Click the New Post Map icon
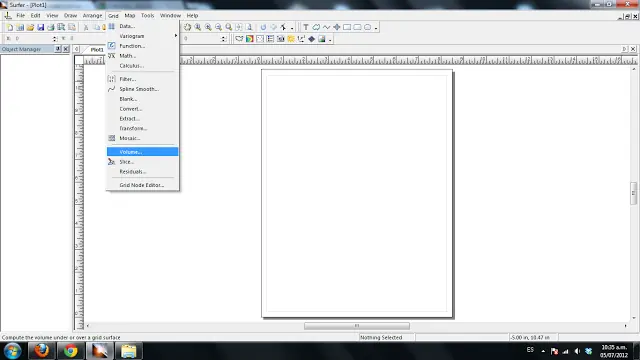The height and width of the screenshot is (360, 640). [x=260, y=39]
